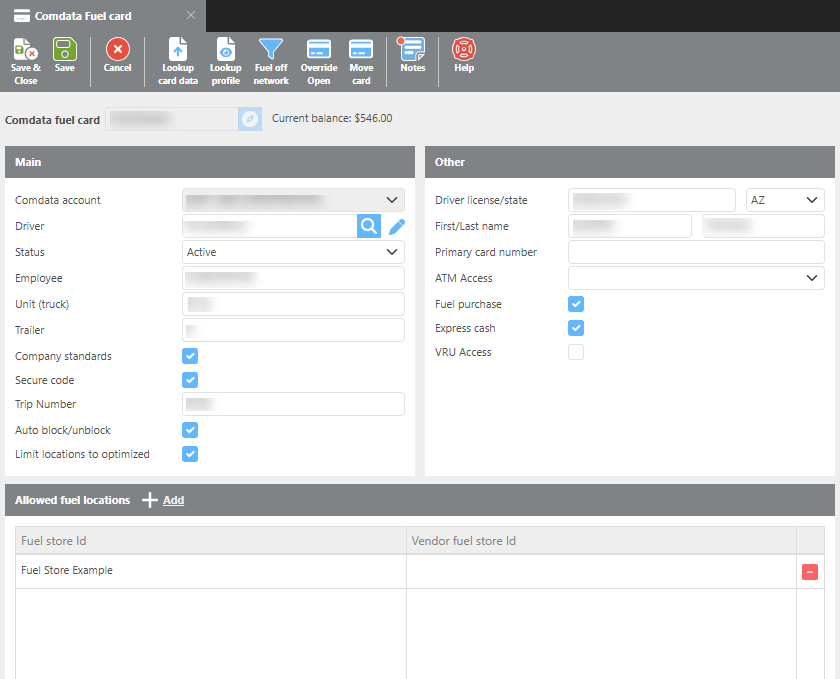840x679 pixels.
Task: Open the Notes icon
Action: pyautogui.click(x=411, y=49)
